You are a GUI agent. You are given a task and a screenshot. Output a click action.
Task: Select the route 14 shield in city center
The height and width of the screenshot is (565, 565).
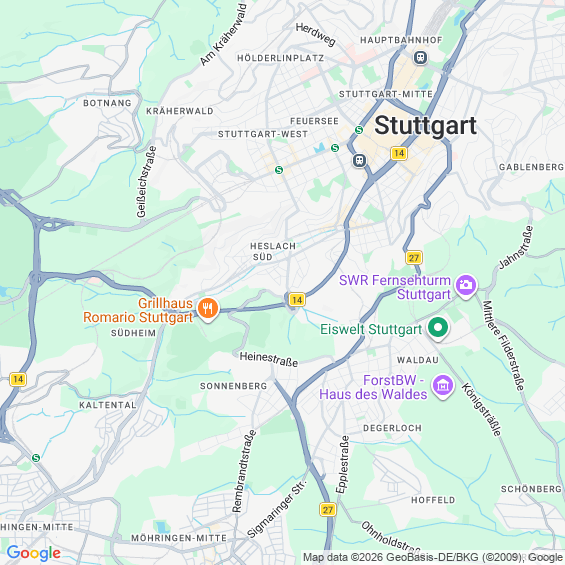coord(399,154)
